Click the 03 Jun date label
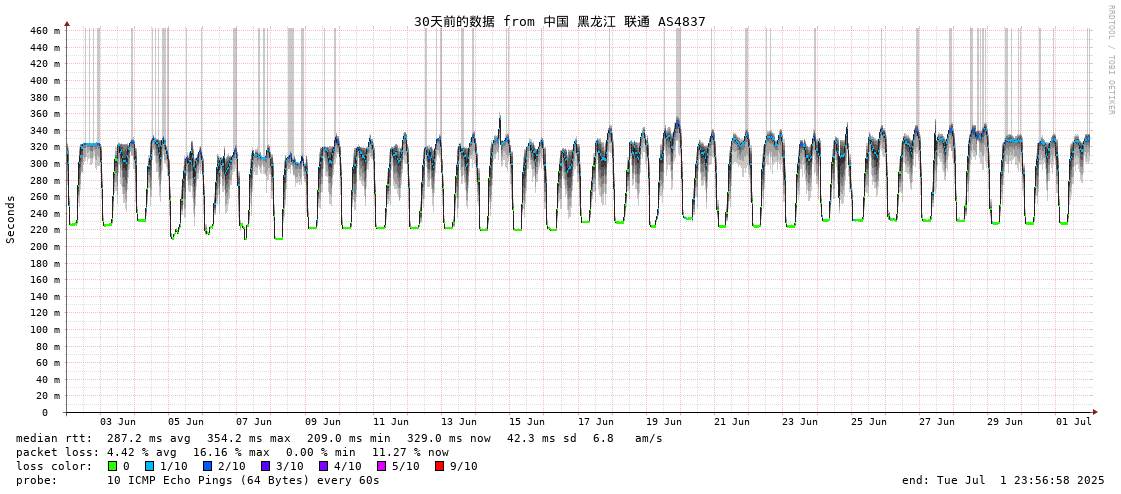 click(x=117, y=422)
